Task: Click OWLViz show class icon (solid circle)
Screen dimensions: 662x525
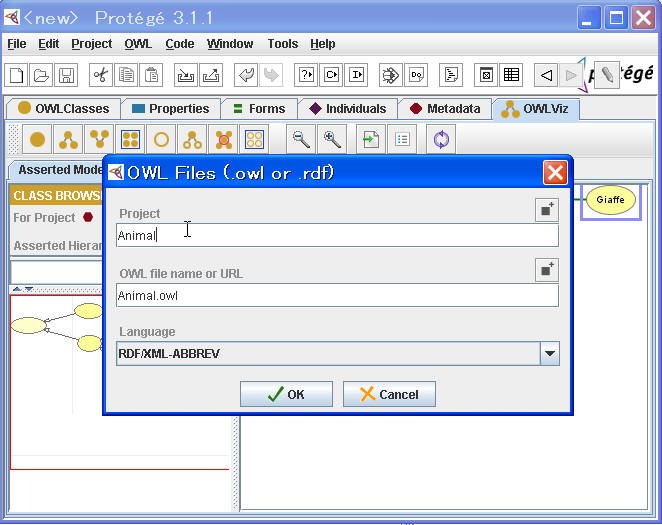Action: click(37, 139)
